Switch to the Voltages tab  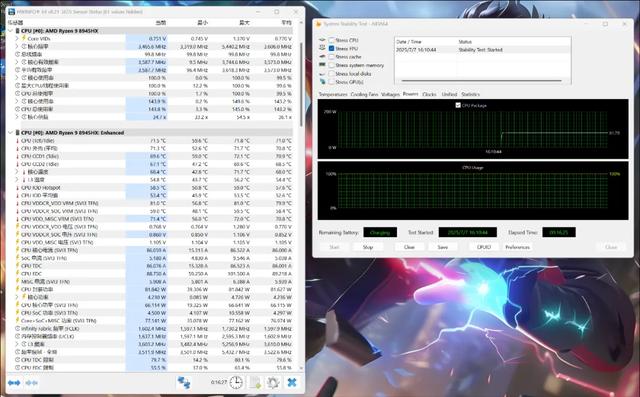pos(390,94)
